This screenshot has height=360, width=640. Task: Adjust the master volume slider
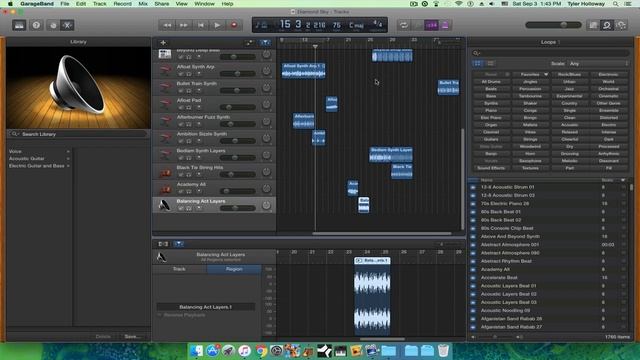[553, 25]
